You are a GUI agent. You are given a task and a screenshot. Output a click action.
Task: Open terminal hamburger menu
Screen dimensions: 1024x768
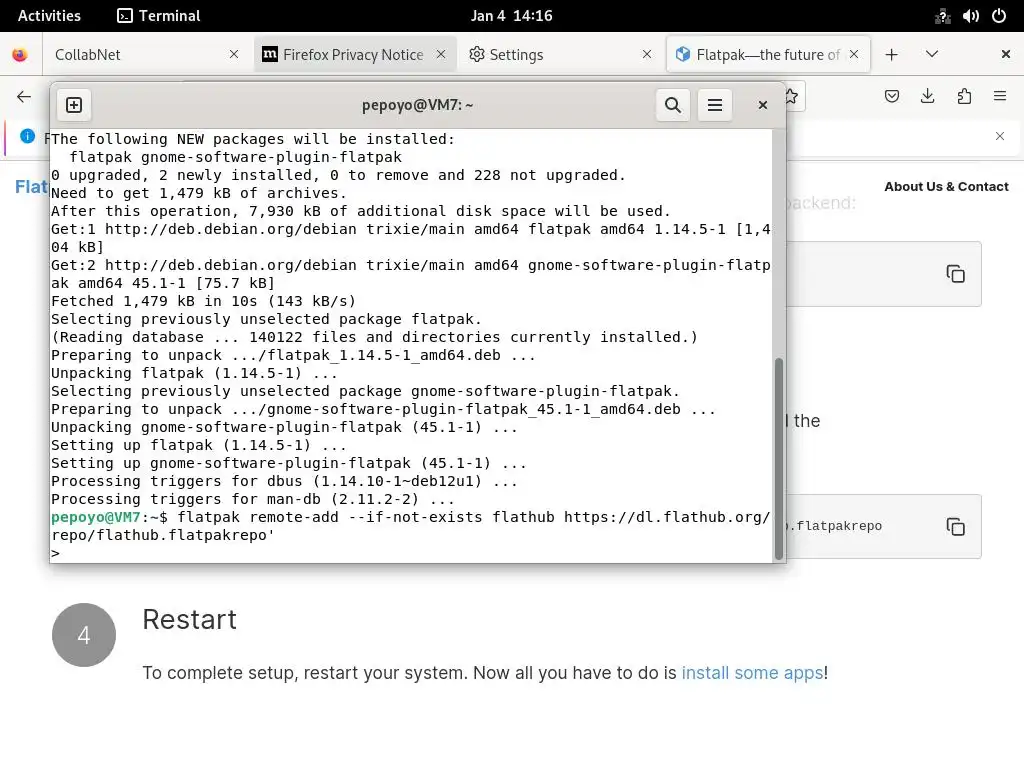point(715,105)
